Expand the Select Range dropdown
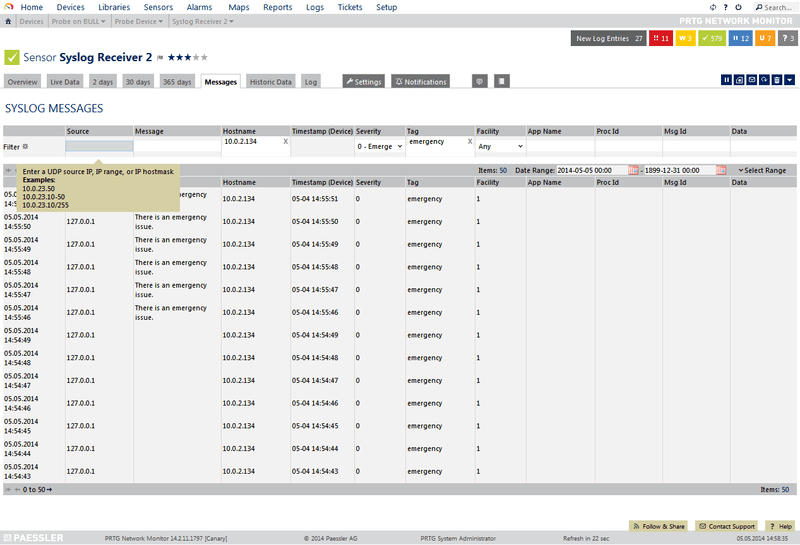Screen dimensions: 800x545 click(762, 170)
